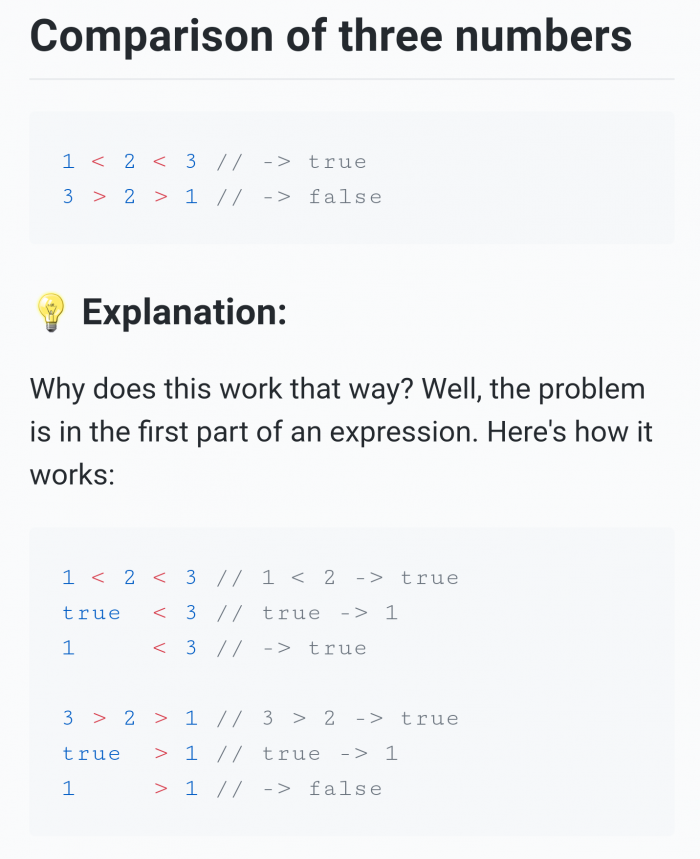700x859 pixels.
Task: Click the "Explanation:" heading text
Action: [x=184, y=312]
